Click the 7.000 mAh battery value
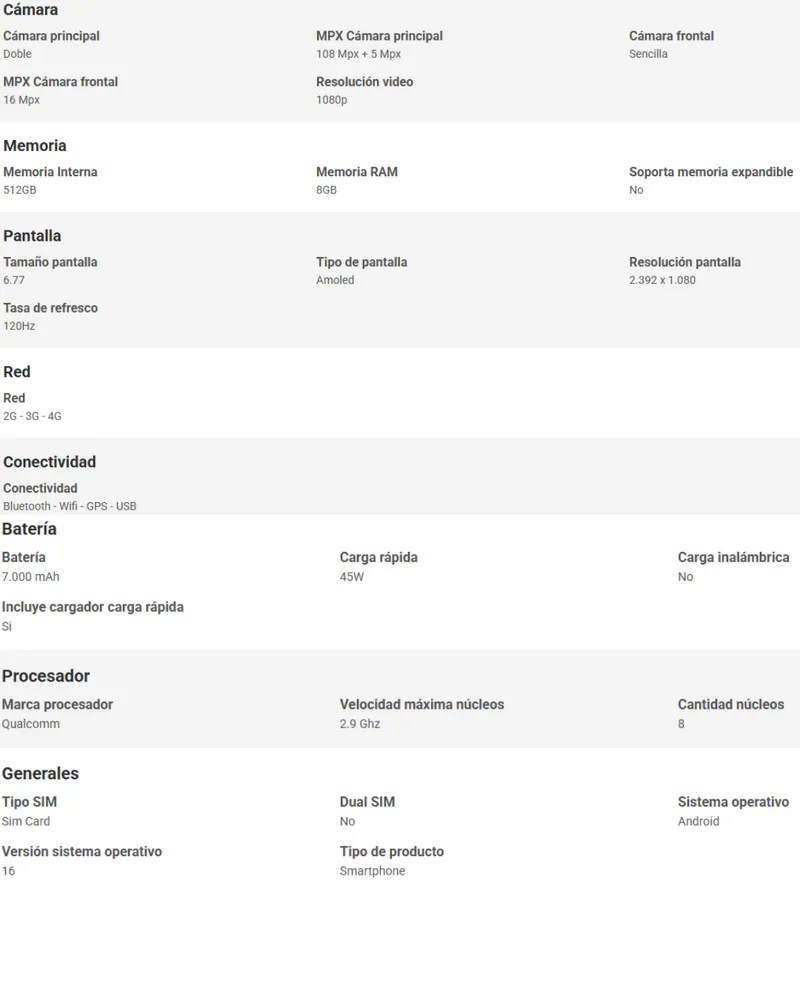 pos(31,577)
